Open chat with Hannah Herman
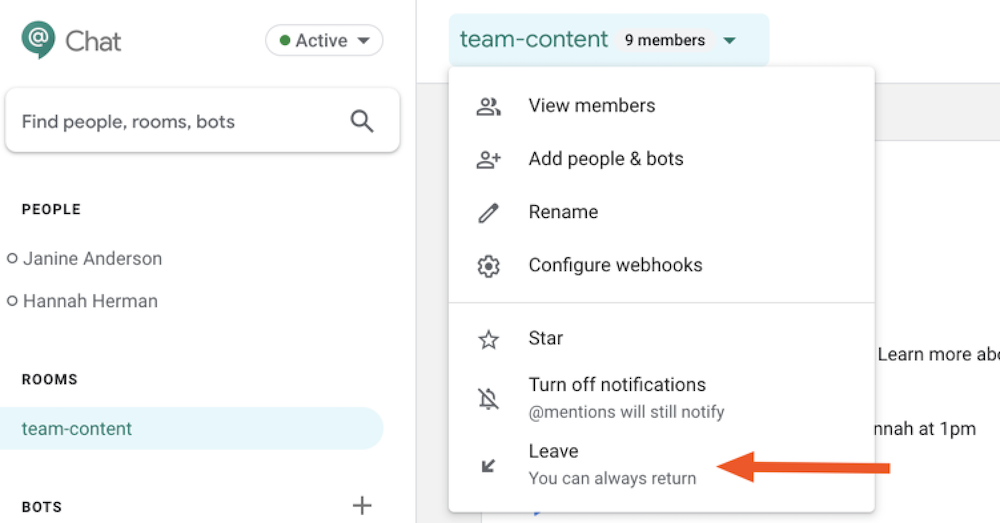Image resolution: width=1000 pixels, height=523 pixels. coord(90,301)
